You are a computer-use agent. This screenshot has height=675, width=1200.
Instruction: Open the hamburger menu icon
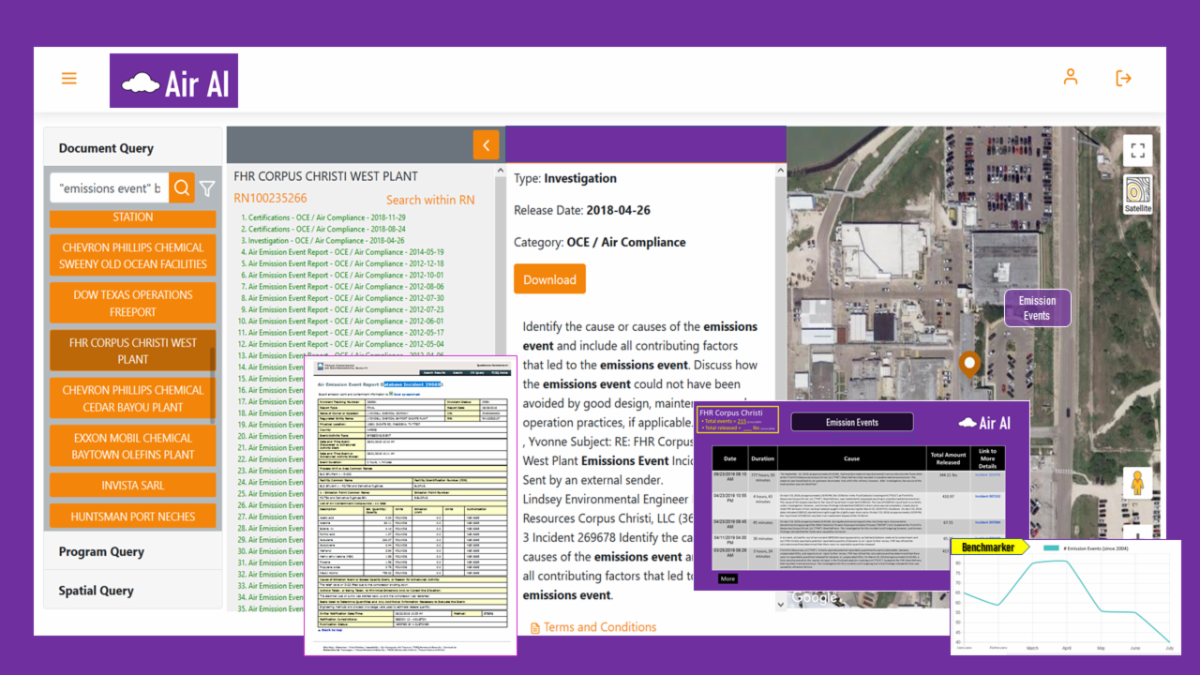pyautogui.click(x=69, y=78)
